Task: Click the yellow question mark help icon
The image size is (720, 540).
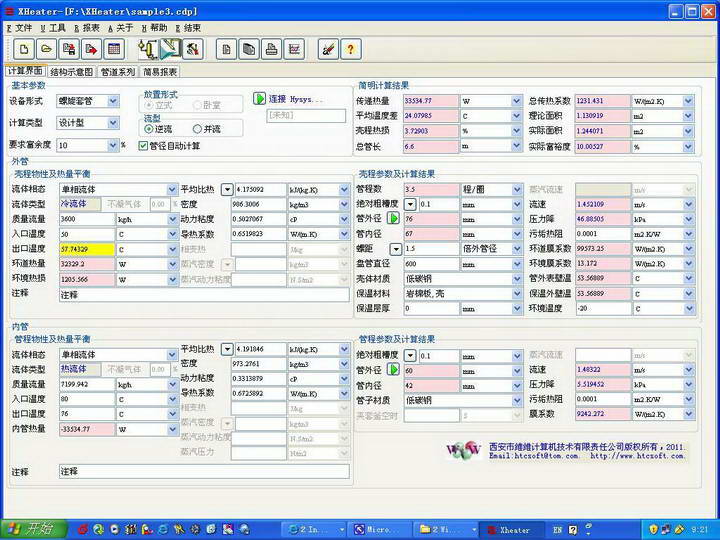Action: pyautogui.click(x=351, y=48)
